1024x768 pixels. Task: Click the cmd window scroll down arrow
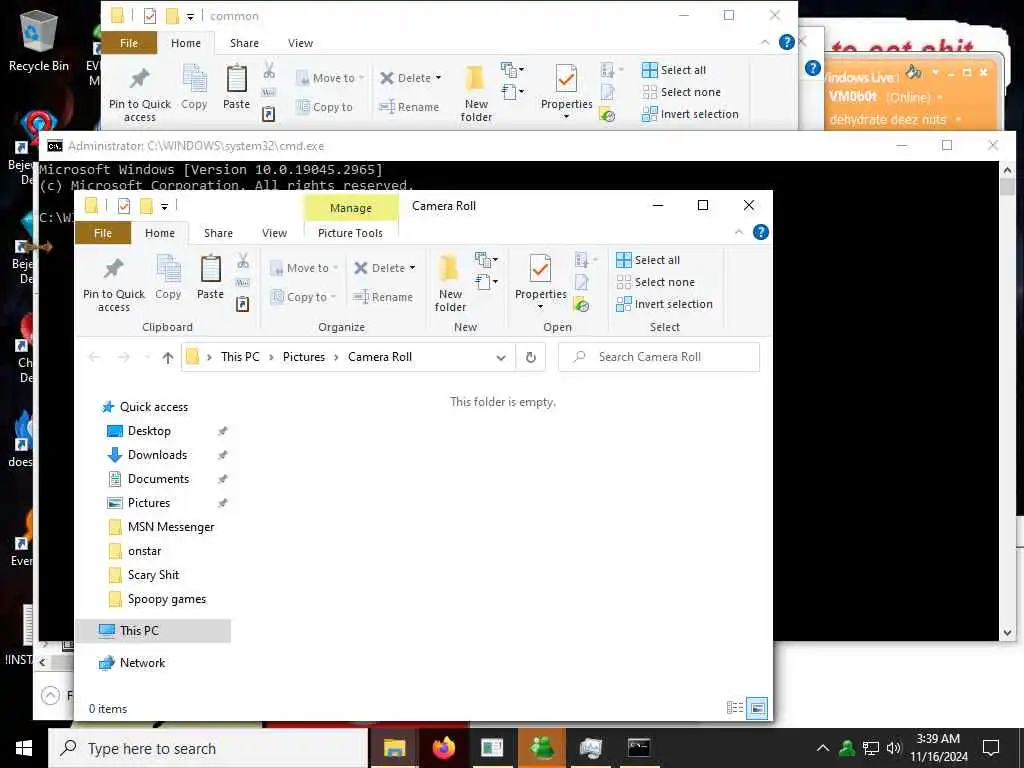coord(1006,632)
